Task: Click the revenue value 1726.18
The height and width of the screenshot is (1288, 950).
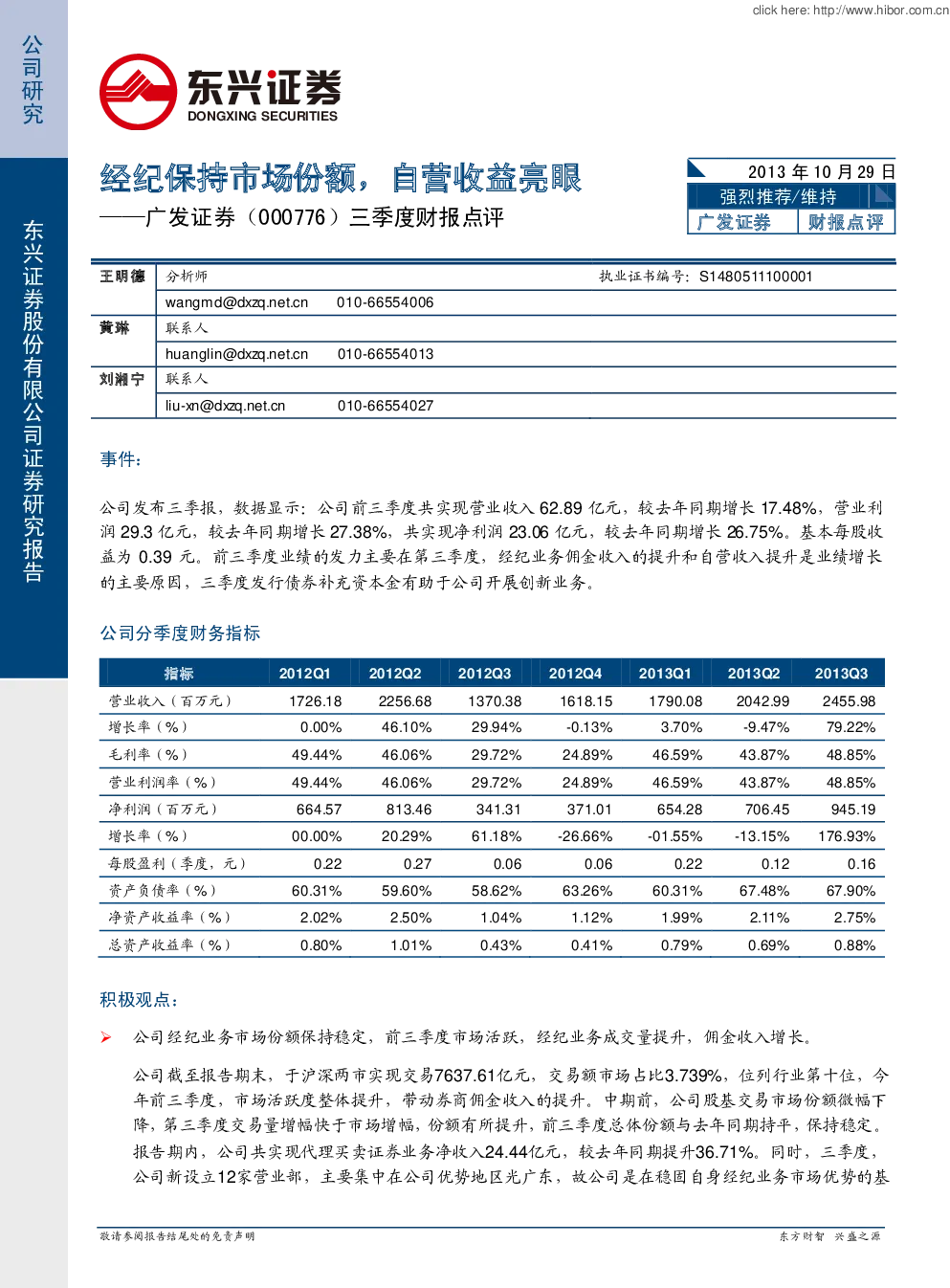Action: (316, 701)
